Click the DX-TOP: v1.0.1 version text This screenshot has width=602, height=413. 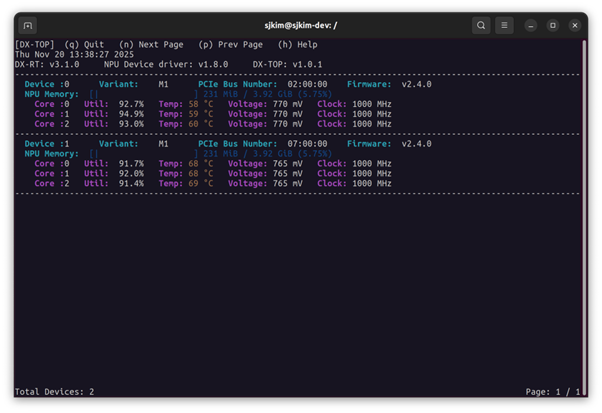click(x=288, y=64)
